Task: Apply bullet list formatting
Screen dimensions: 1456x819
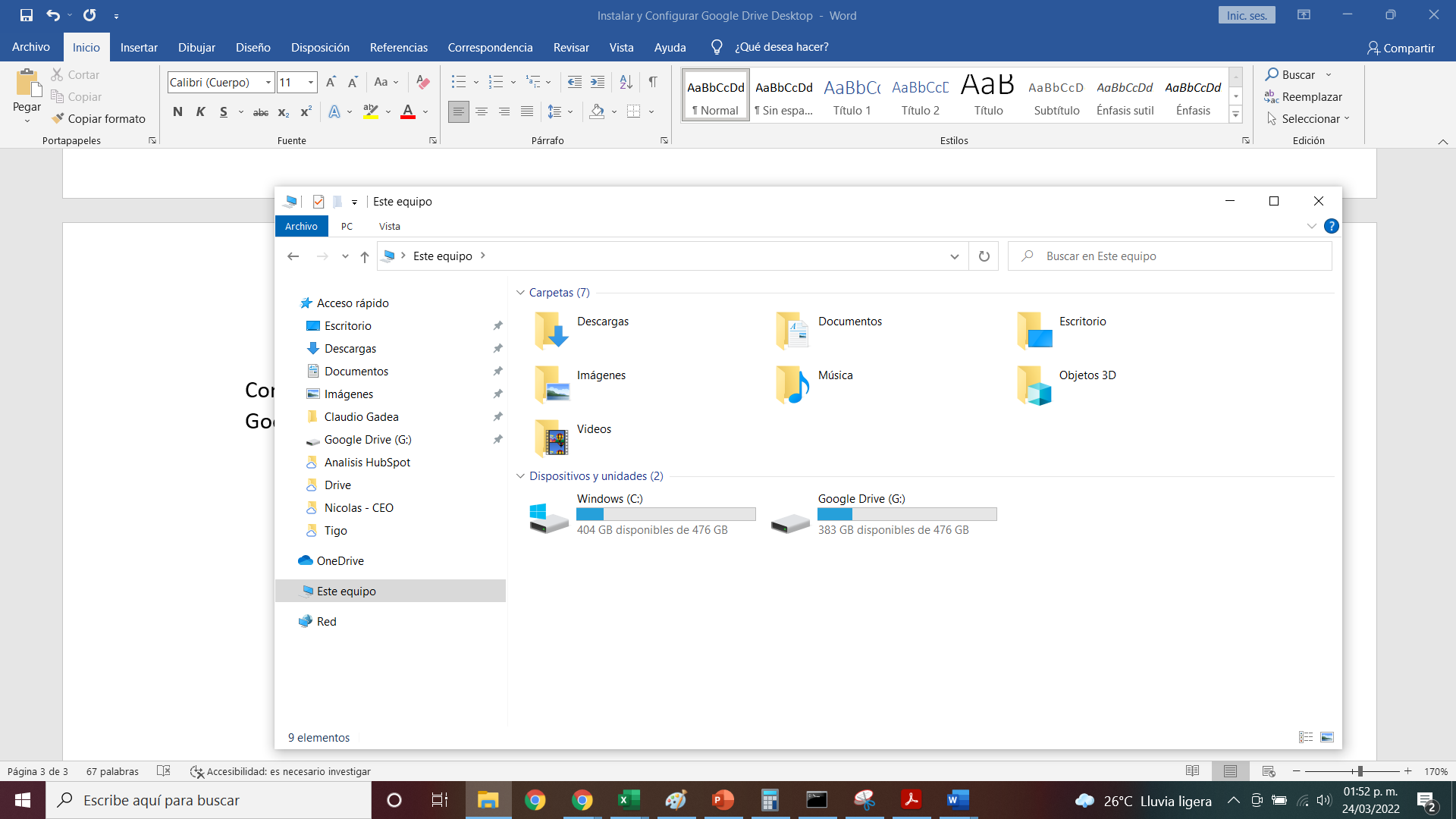Action: point(459,82)
